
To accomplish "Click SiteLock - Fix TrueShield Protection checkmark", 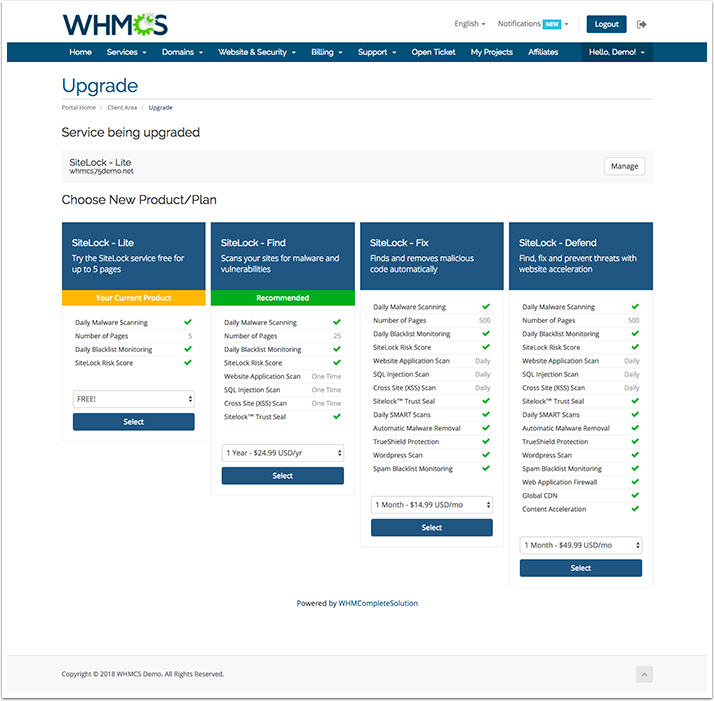I will [x=486, y=441].
